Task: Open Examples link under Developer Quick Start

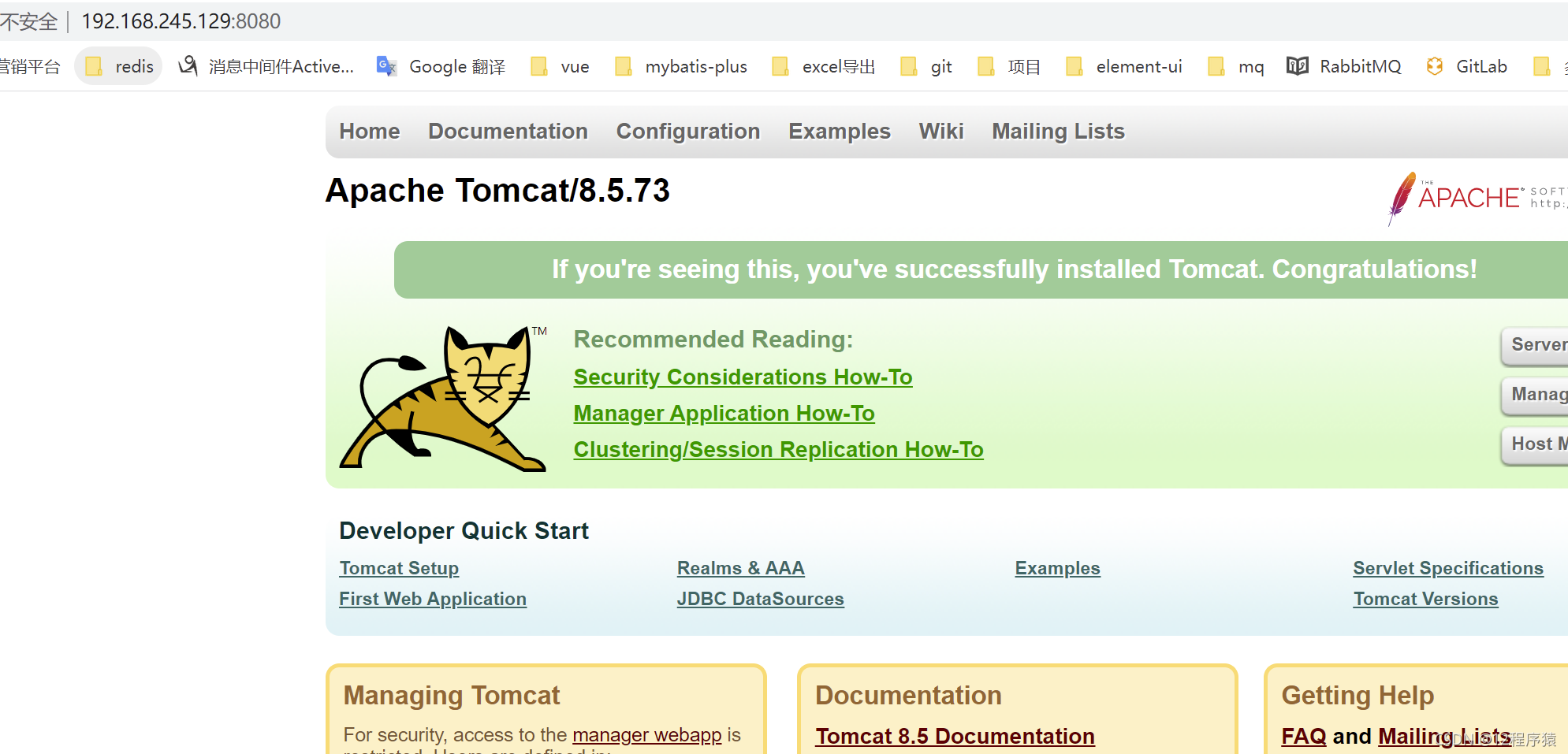Action: click(x=1057, y=568)
